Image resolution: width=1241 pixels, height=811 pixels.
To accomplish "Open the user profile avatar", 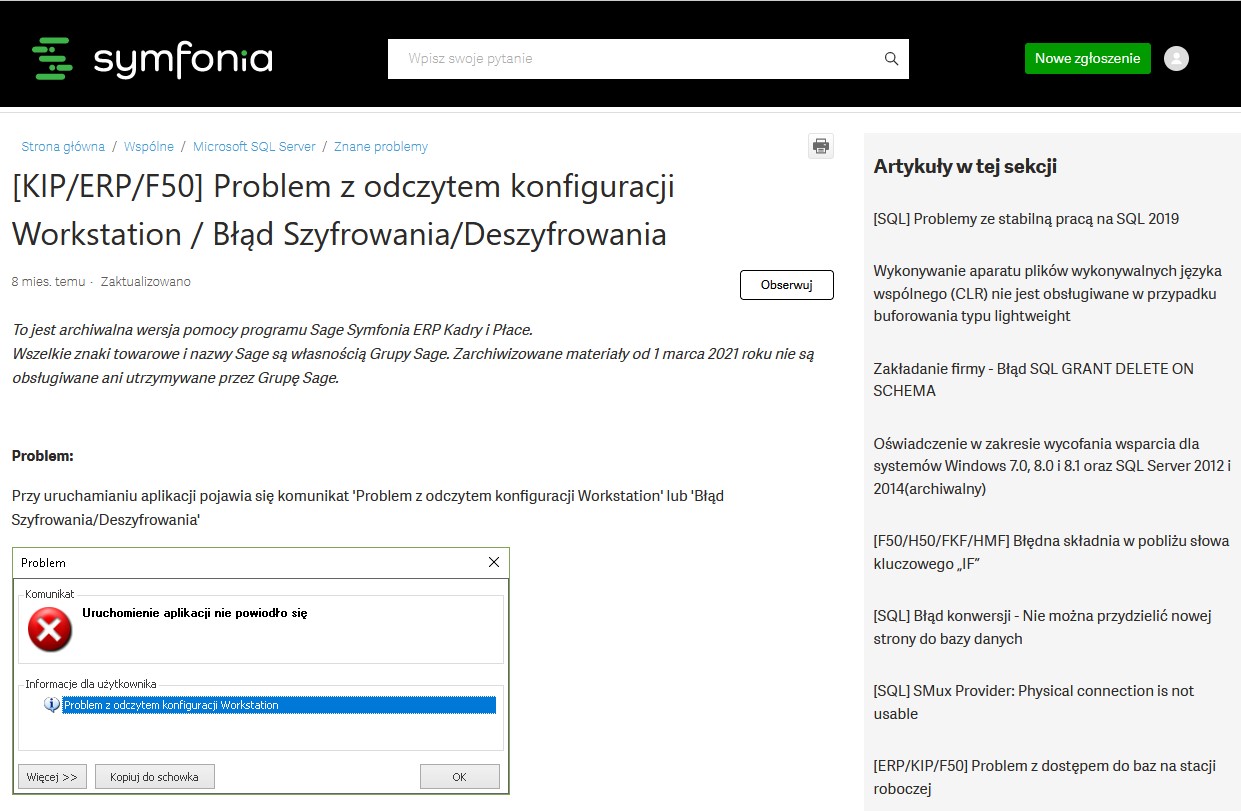I will [x=1177, y=58].
